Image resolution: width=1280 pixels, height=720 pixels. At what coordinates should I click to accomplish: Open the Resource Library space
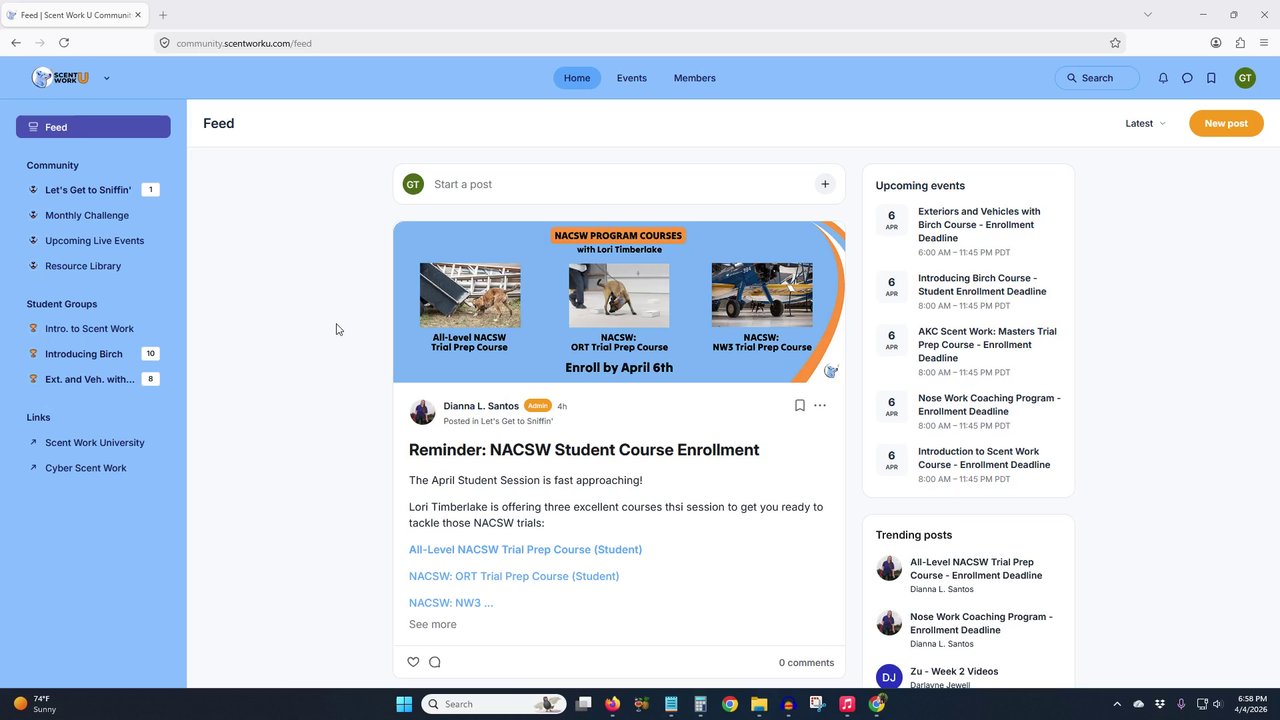point(93,266)
